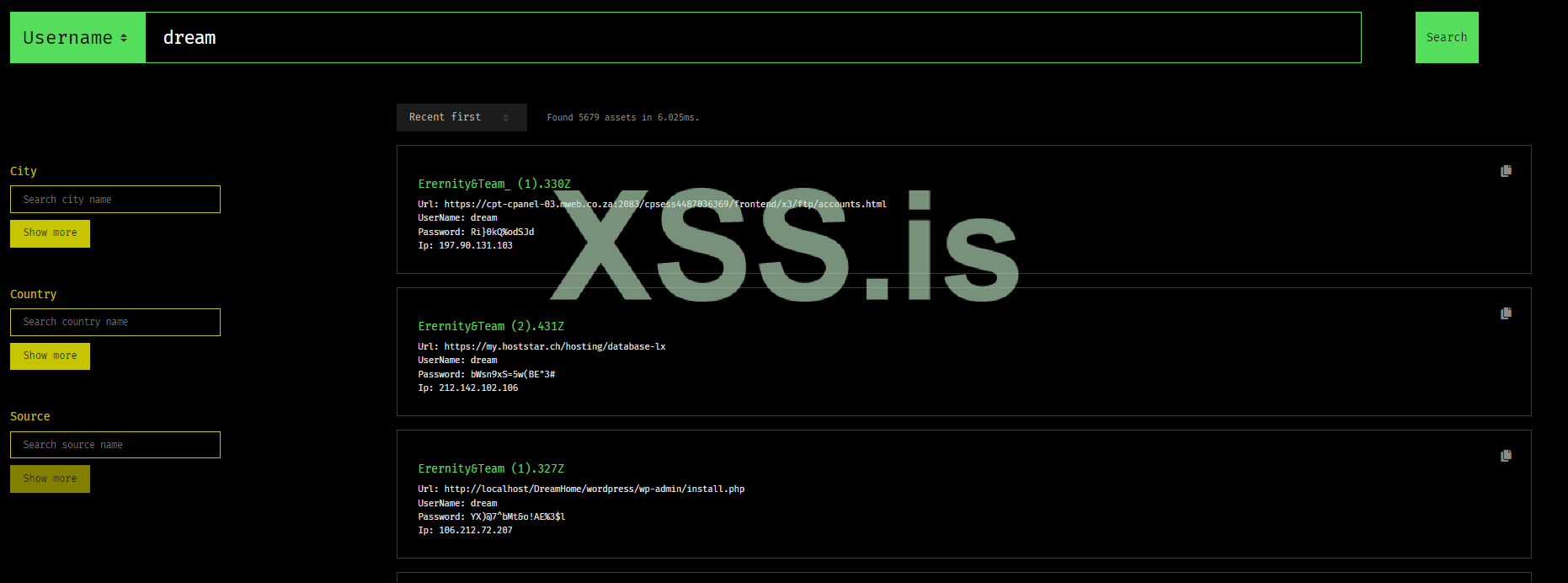Select the cpanel mweb.co.za URL text

(x=665, y=204)
